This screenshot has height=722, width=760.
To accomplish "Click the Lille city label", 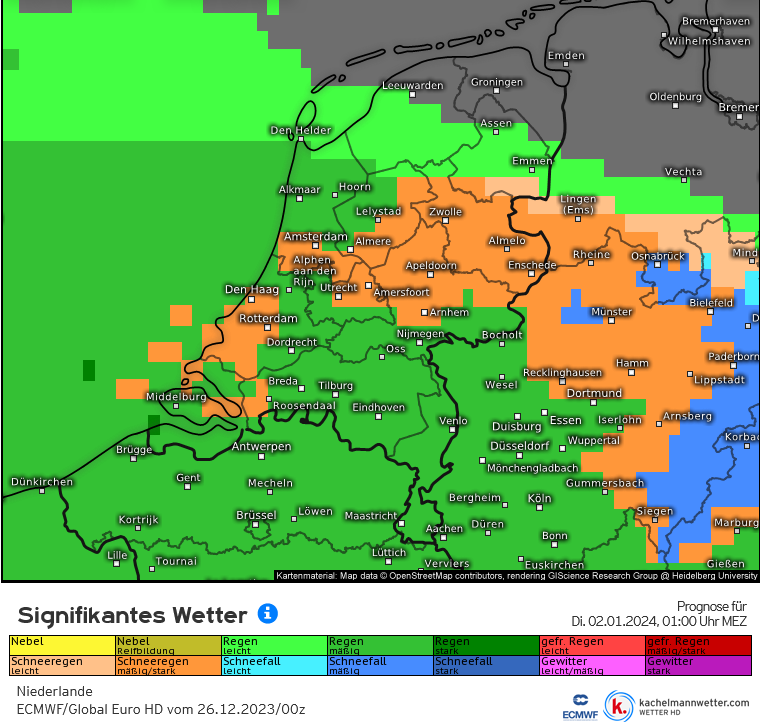I will click(x=117, y=555).
